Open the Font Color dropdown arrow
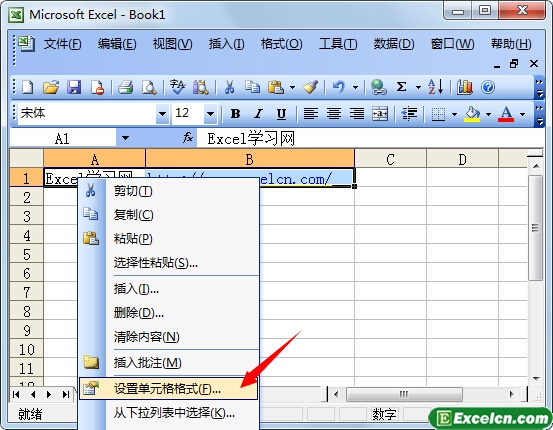 tap(523, 114)
